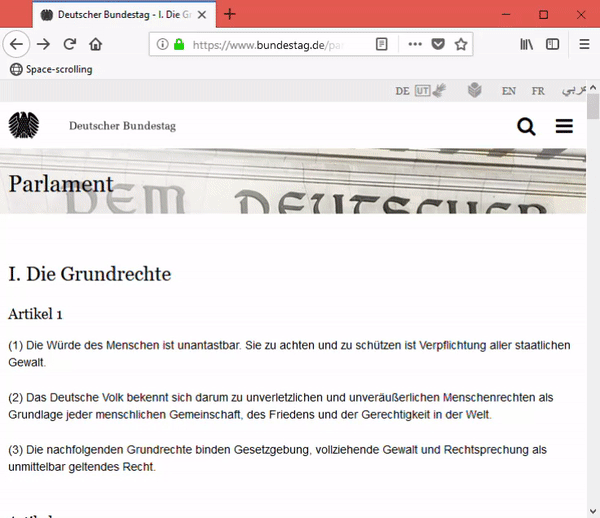Click the green secure connection padlock

click(179, 44)
